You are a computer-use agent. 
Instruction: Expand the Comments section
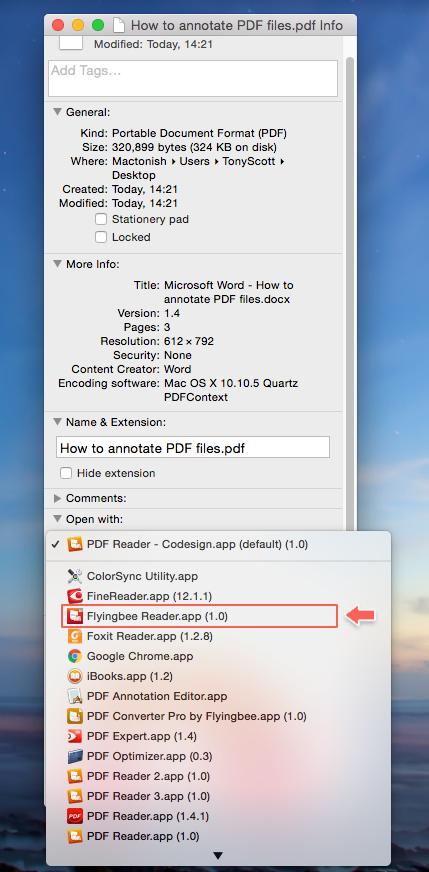[x=57, y=498]
